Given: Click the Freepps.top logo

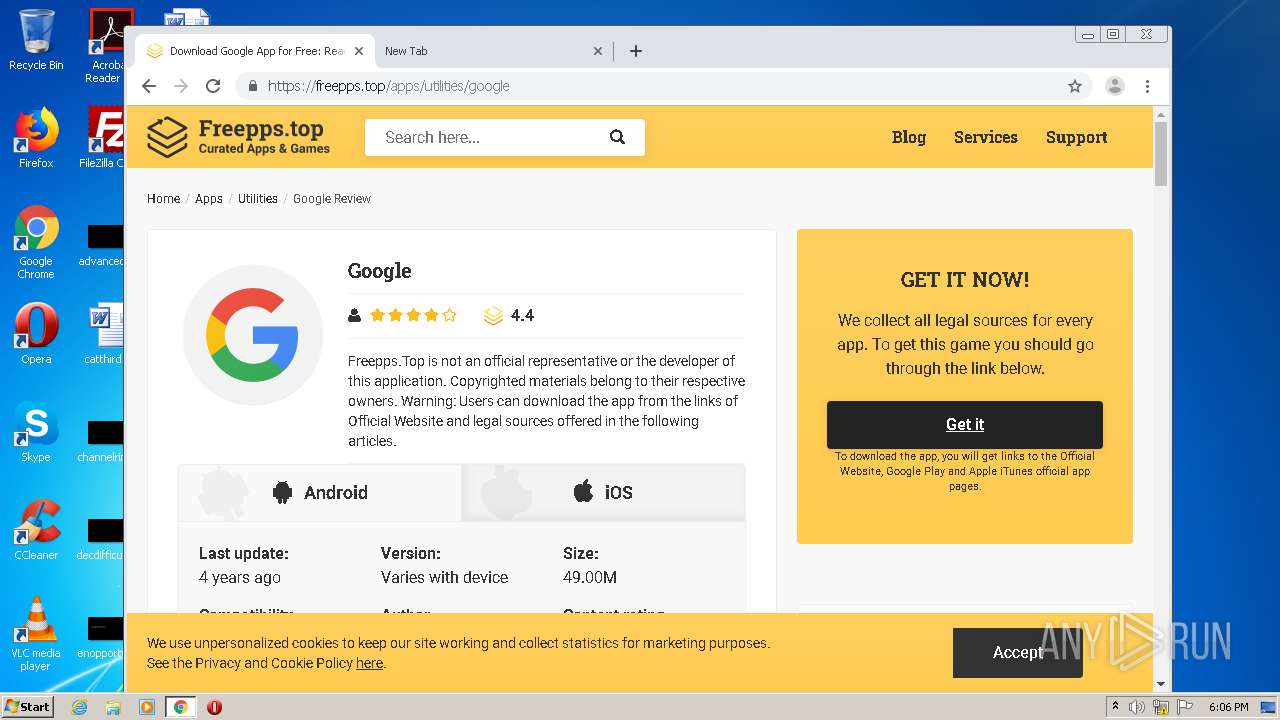Looking at the screenshot, I should point(238,137).
